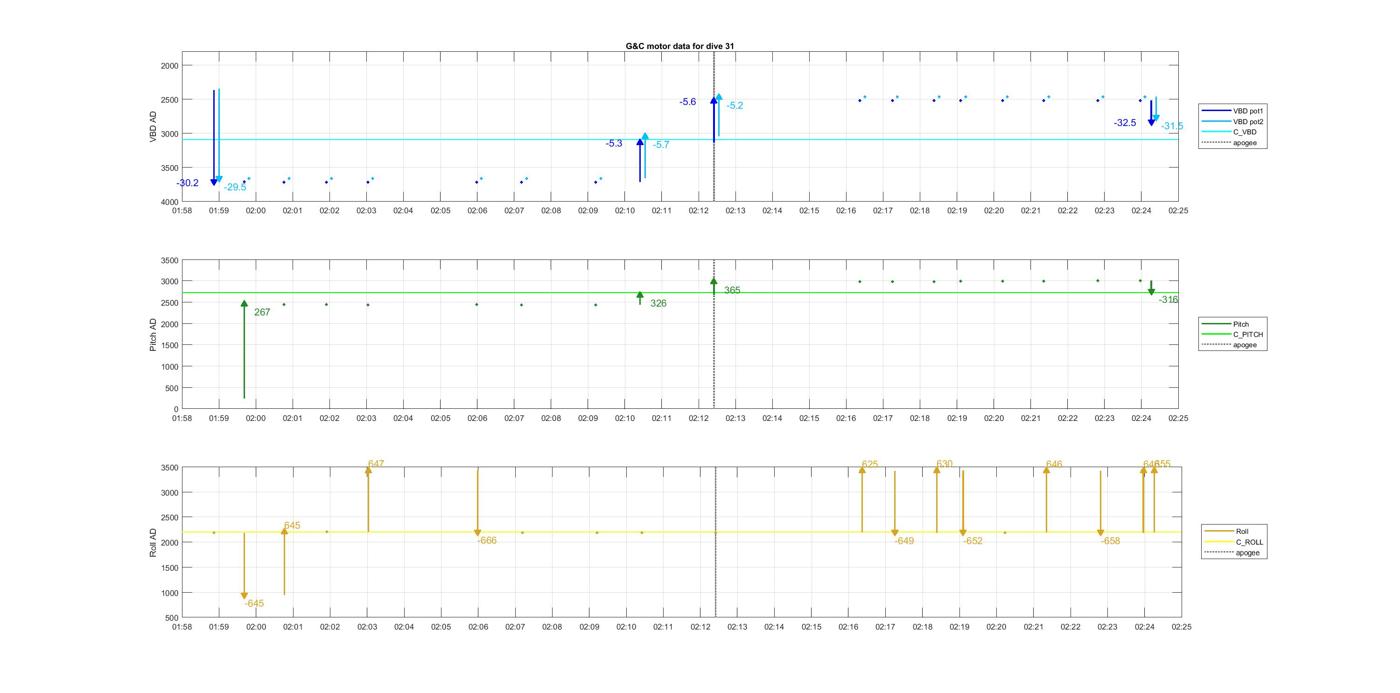Select 'C_PITCH' legend entry
Screen dimensions: 1400x693
click(1233, 335)
